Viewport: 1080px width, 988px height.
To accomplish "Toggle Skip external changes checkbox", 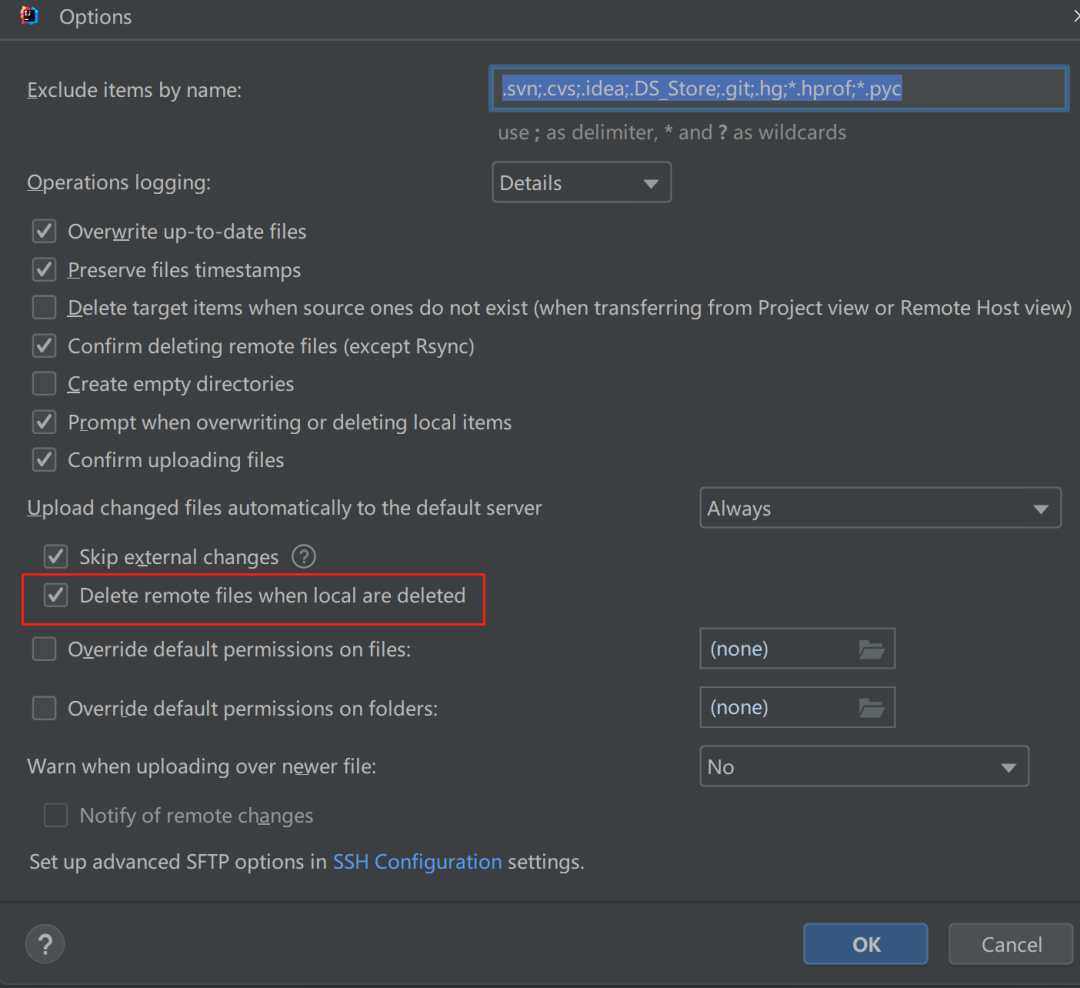I will tap(56, 557).
